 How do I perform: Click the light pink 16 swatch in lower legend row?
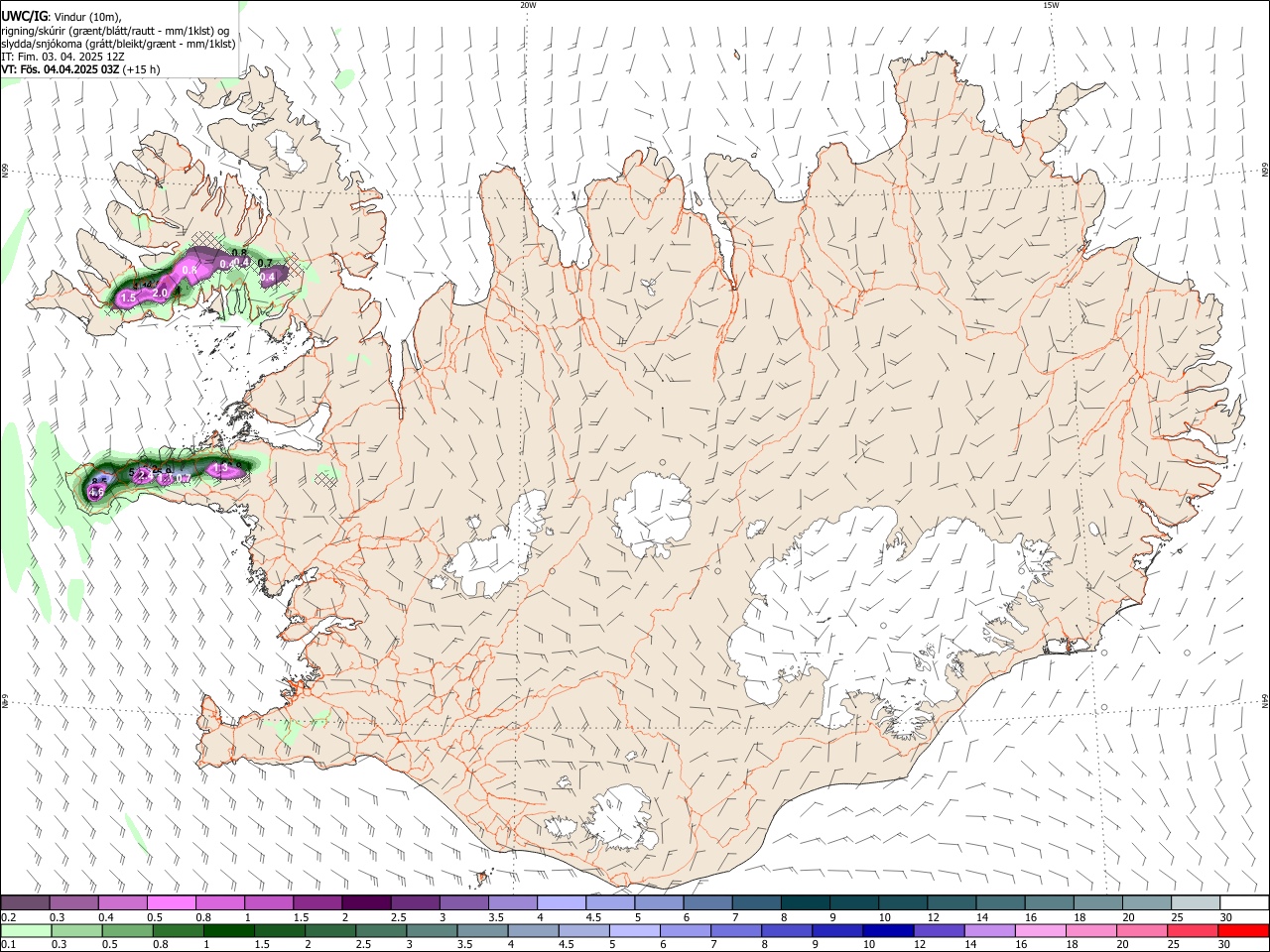[1039, 930]
